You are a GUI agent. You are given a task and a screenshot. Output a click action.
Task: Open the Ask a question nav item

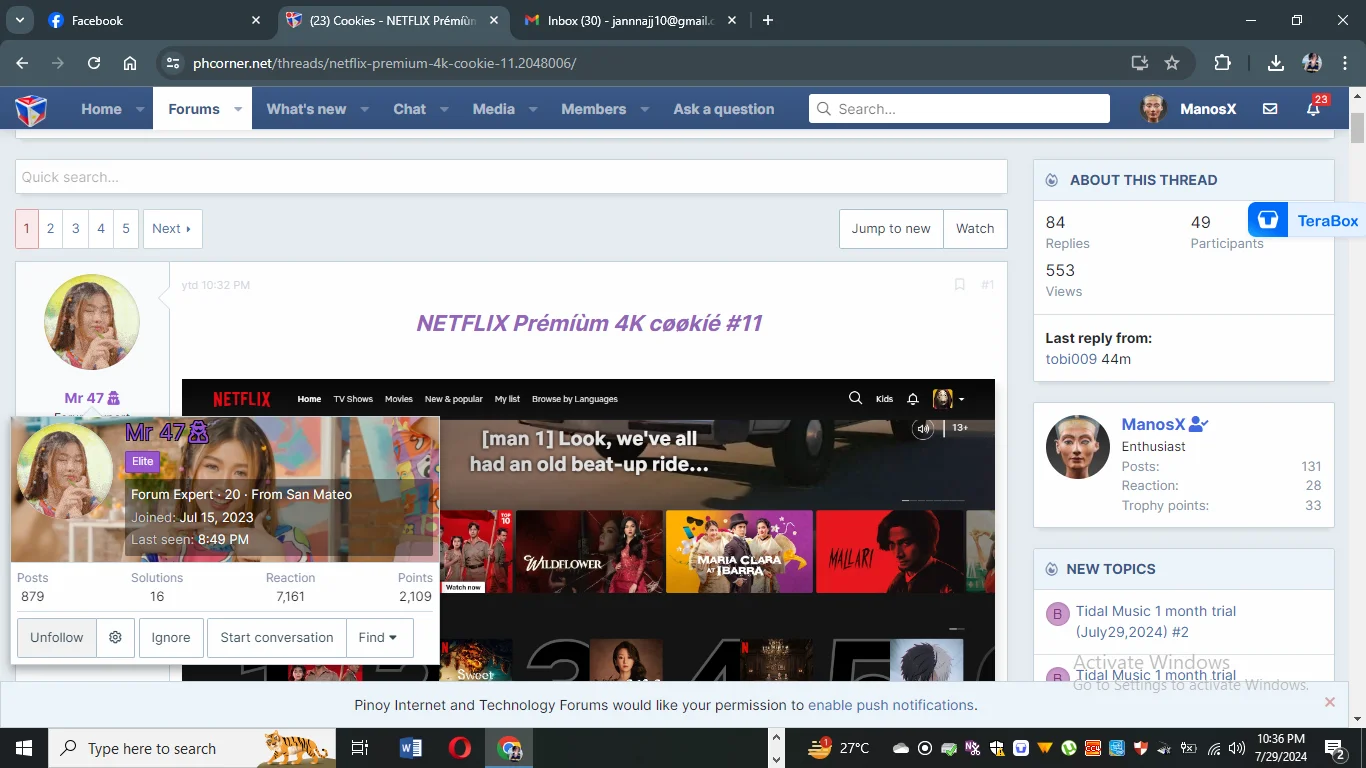coord(724,109)
